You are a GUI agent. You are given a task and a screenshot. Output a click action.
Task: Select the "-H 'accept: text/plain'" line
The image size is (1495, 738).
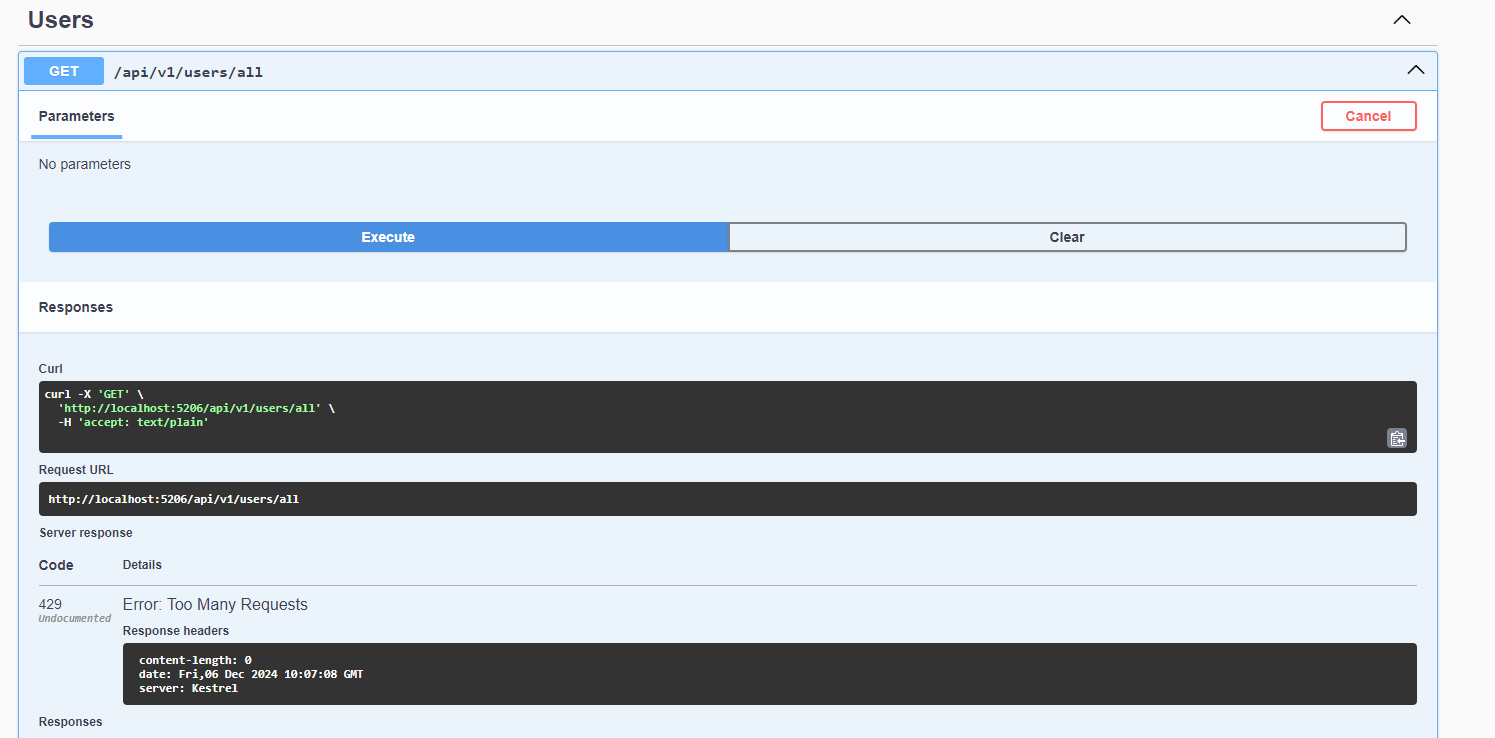click(x=133, y=422)
